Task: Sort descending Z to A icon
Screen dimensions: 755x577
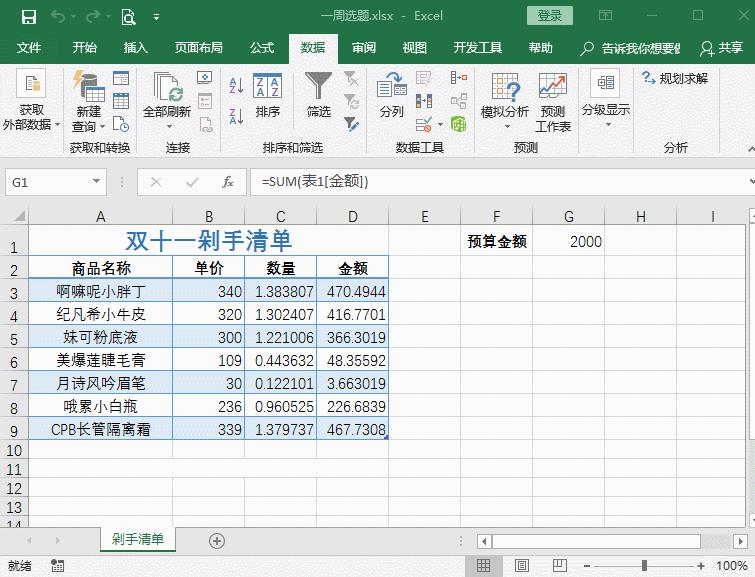Action: coord(236,116)
